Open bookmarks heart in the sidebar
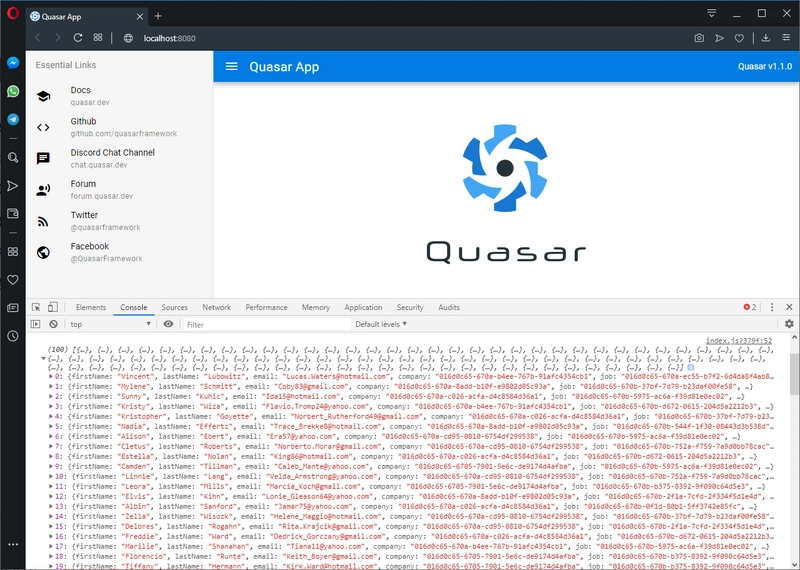The width and height of the screenshot is (800, 570). [13, 280]
